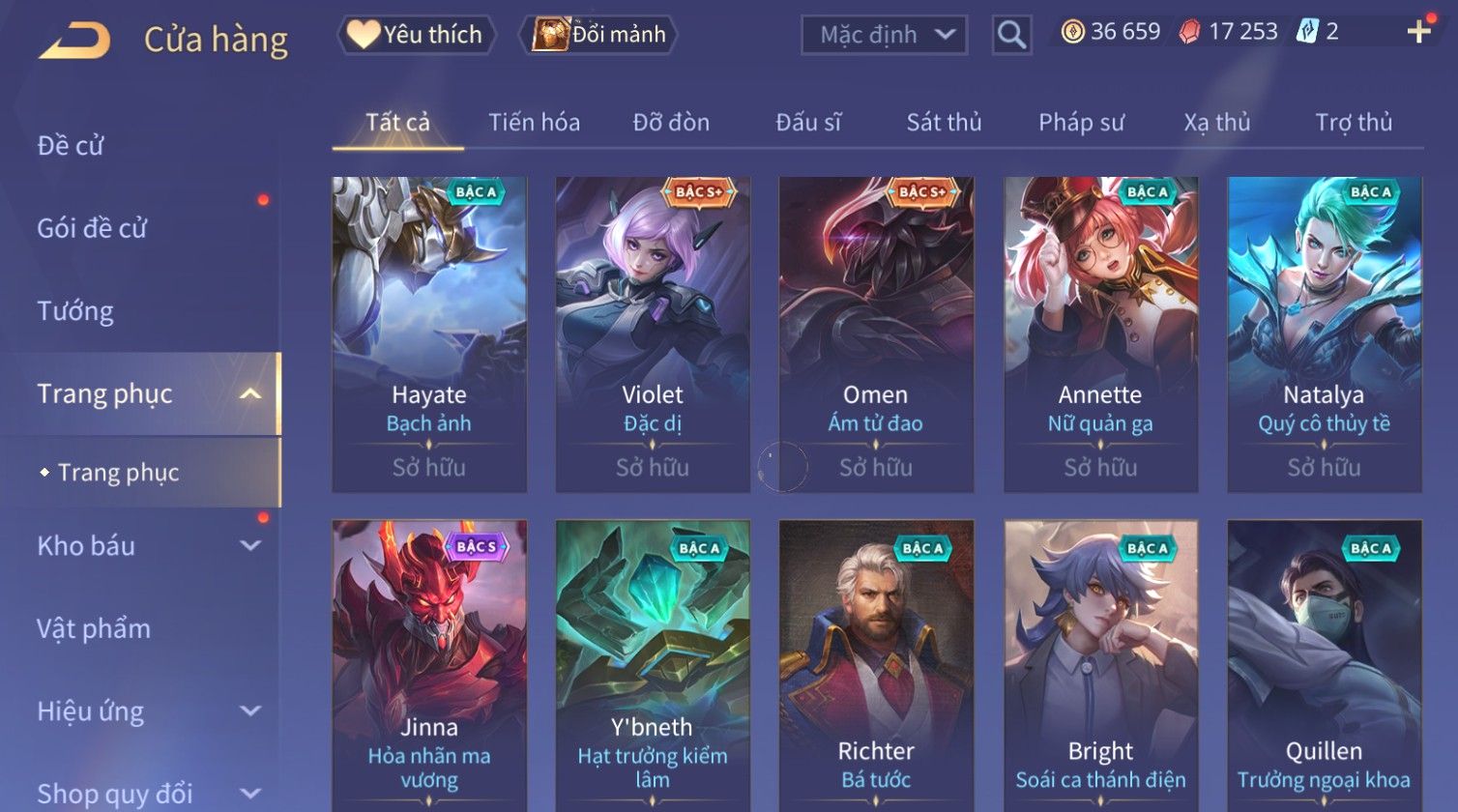Open Gói đề cử in the sidebar
The height and width of the screenshot is (812, 1458).
coord(92,228)
